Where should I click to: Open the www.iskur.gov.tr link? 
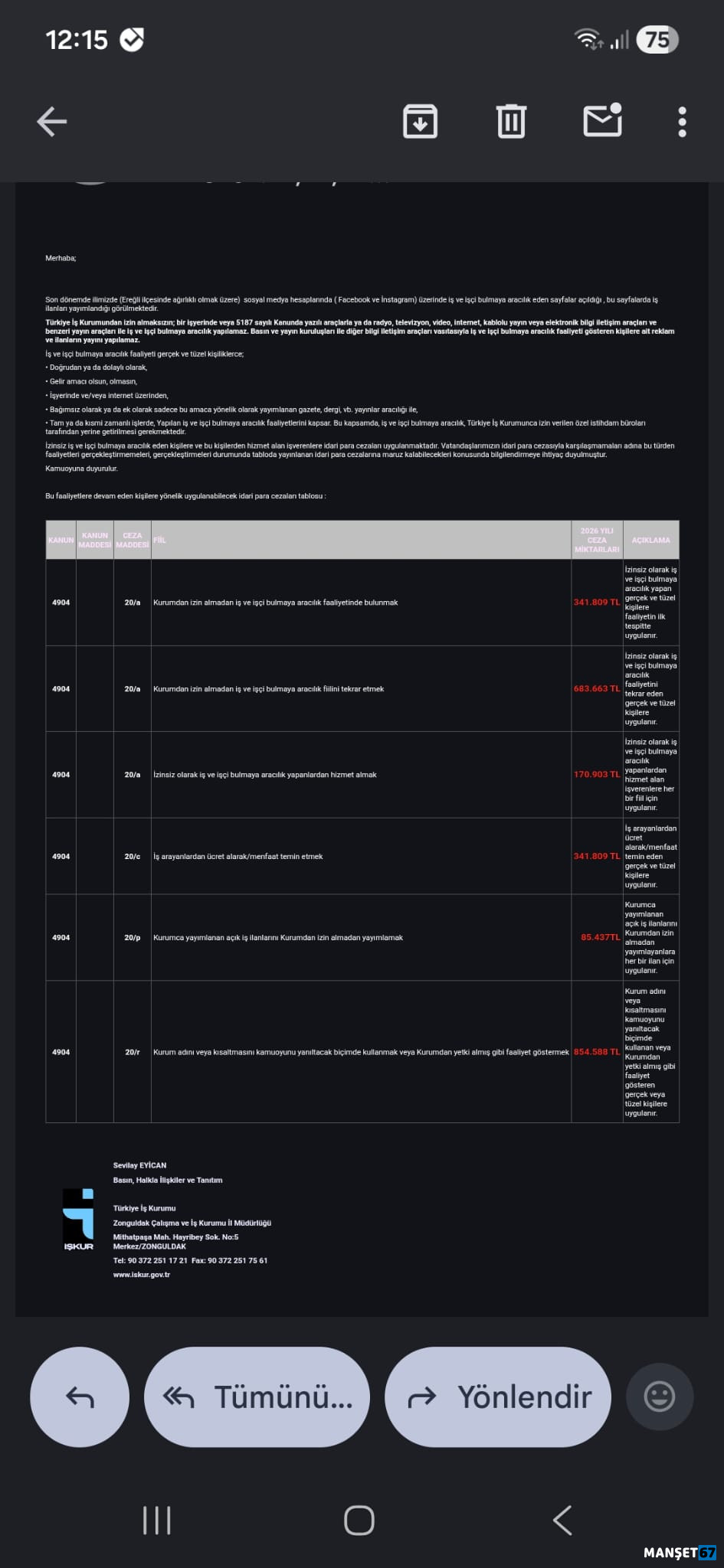pos(142,1275)
